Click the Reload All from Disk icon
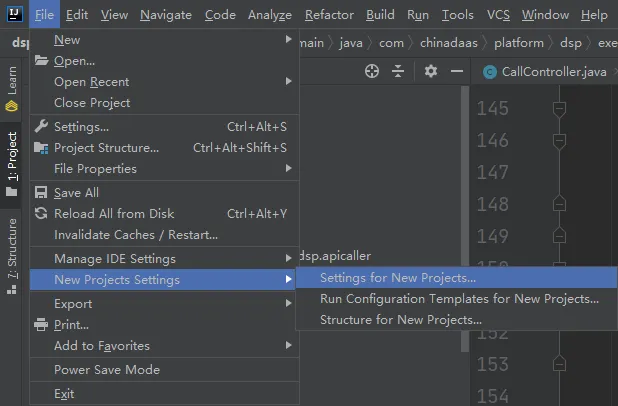618x406 pixels. tap(41, 213)
